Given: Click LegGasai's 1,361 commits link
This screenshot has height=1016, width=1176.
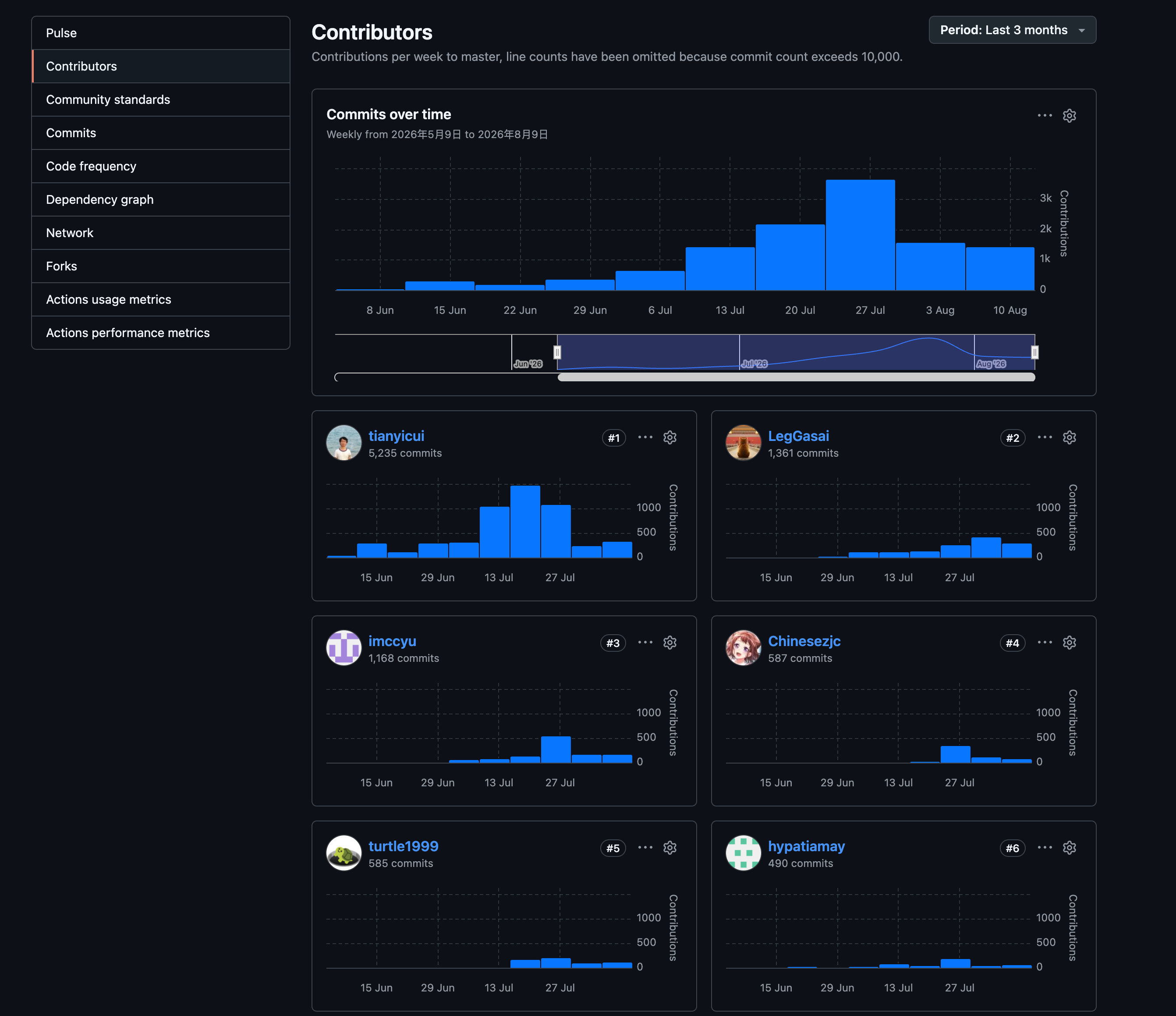Looking at the screenshot, I should click(x=803, y=453).
